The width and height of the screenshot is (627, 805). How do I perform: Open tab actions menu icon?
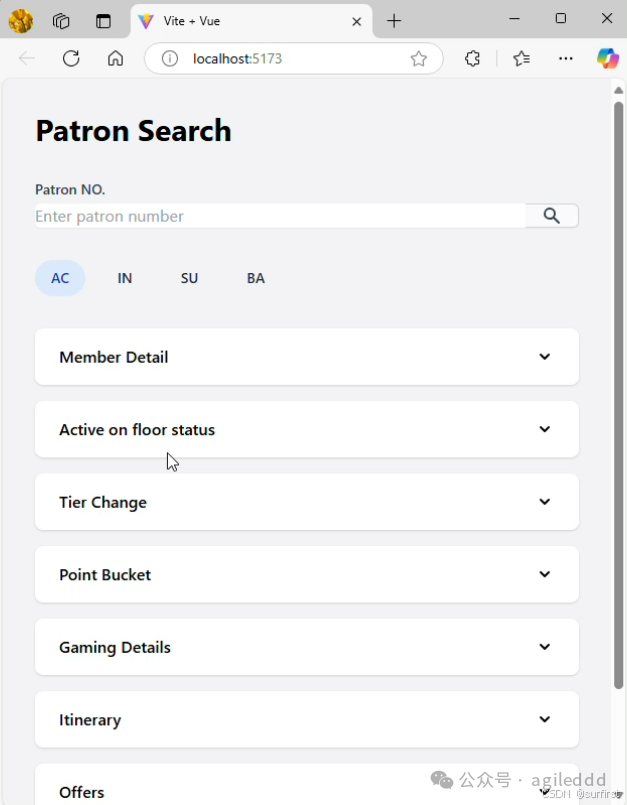[x=61, y=21]
